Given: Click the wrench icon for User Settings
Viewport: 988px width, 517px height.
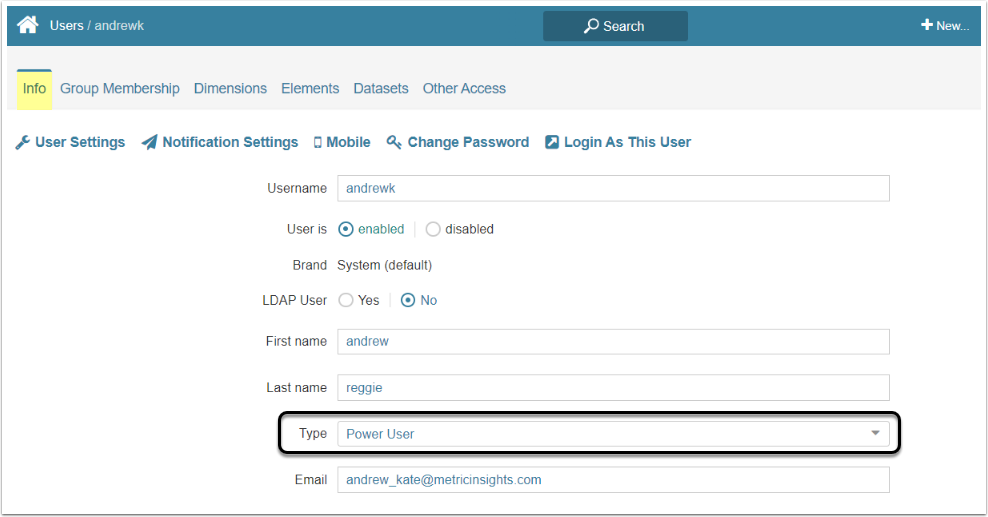Looking at the screenshot, I should pyautogui.click(x=23, y=143).
